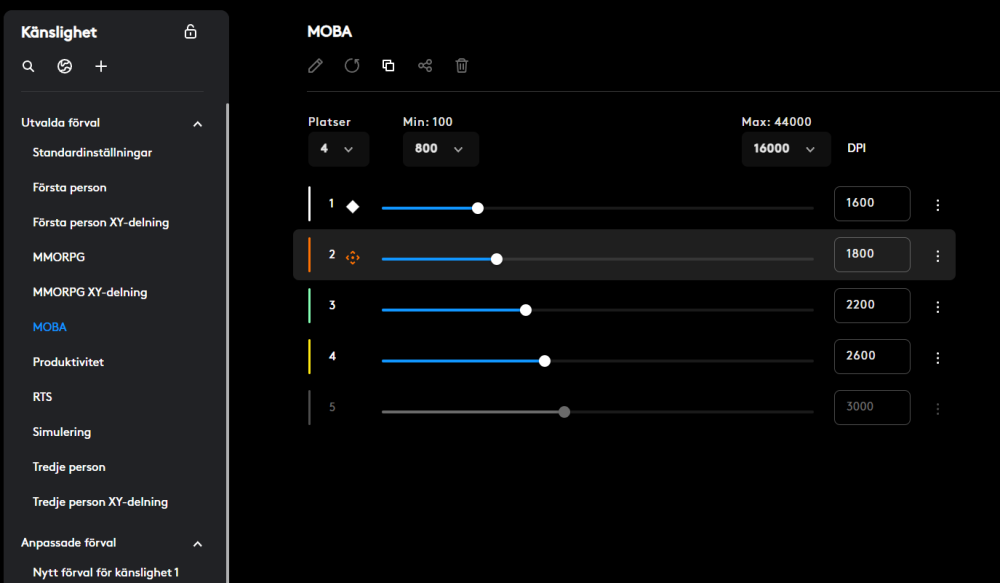Select the MMORPG XY-delning preset
This screenshot has width=1000, height=583.
pyautogui.click(x=90, y=292)
